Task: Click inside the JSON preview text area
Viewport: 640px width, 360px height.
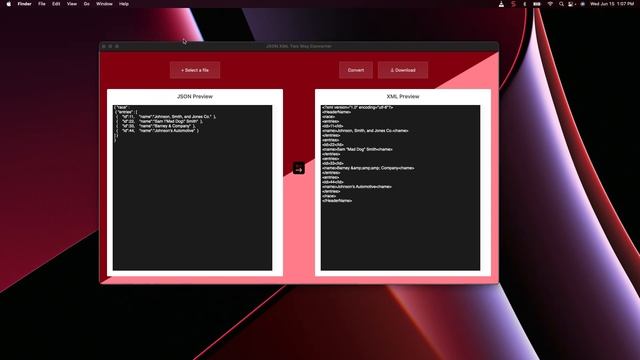Action: pos(192,188)
